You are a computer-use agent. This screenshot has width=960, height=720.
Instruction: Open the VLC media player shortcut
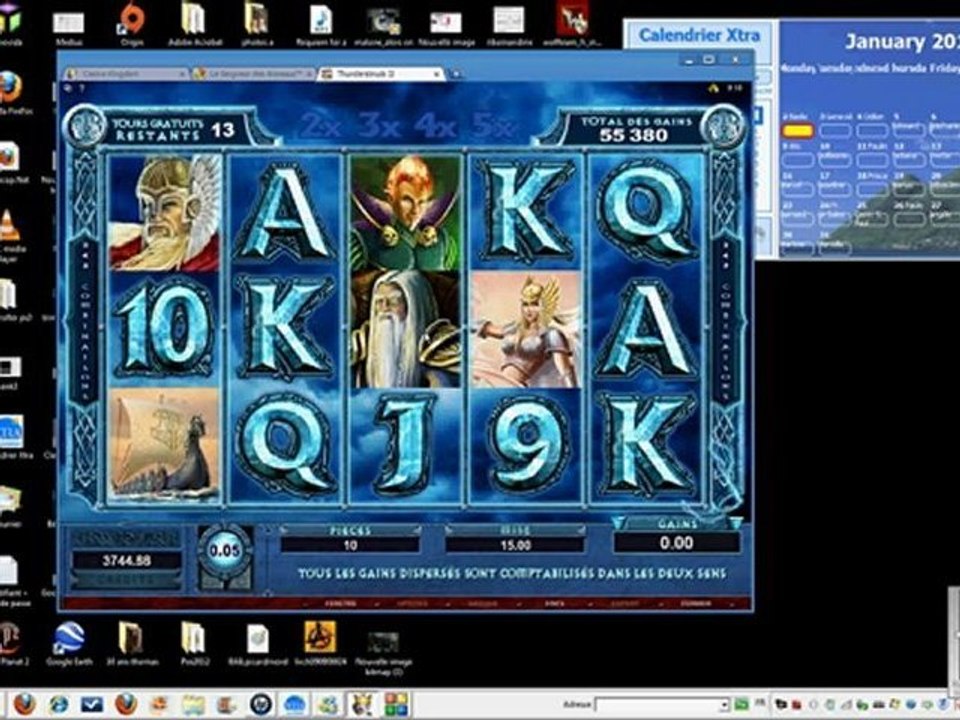pyautogui.click(x=9, y=228)
